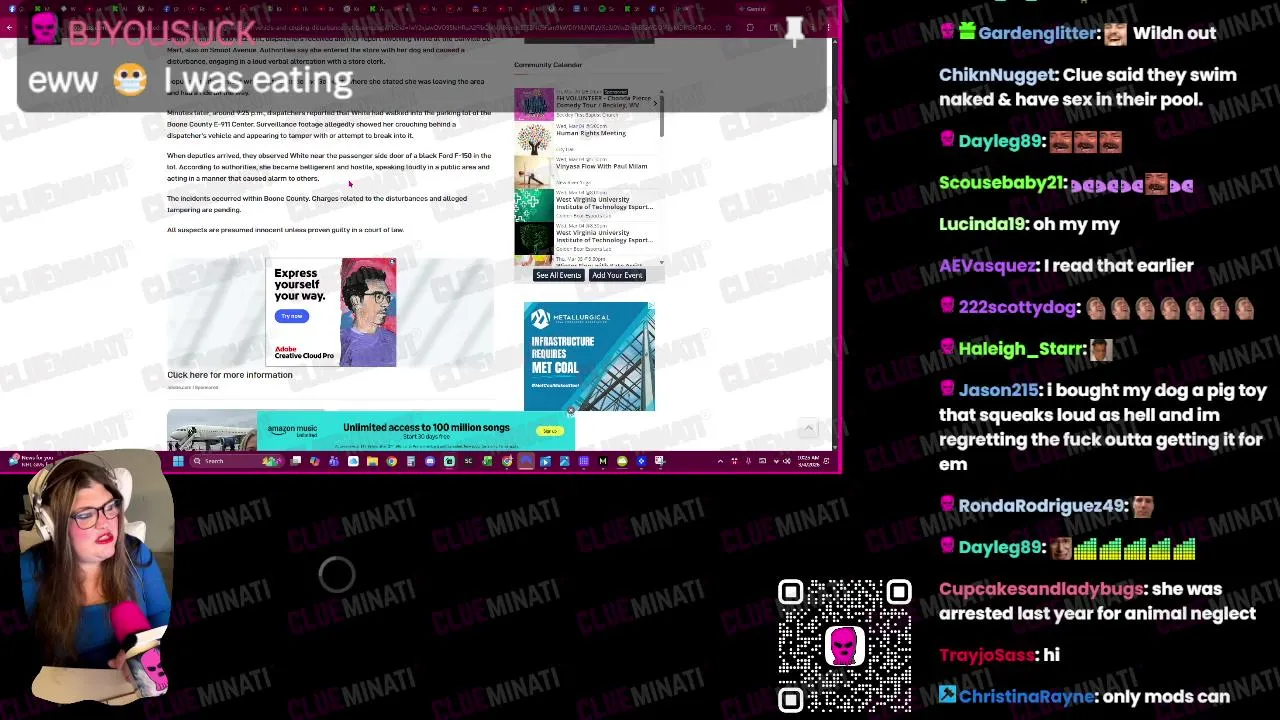
Task: Click the taskbar Search box
Action: (x=238, y=461)
